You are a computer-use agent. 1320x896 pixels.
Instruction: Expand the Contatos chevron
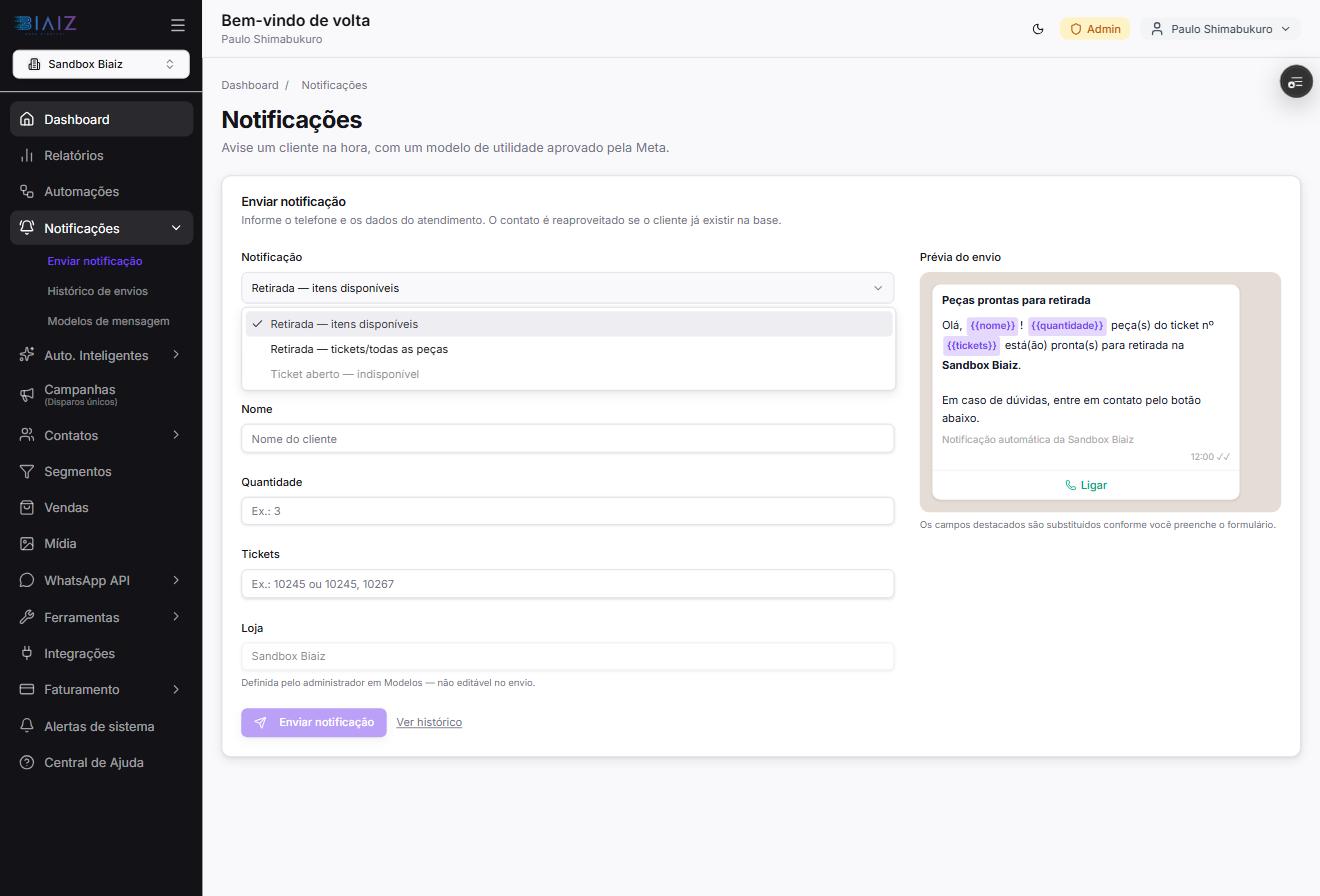pos(176,435)
